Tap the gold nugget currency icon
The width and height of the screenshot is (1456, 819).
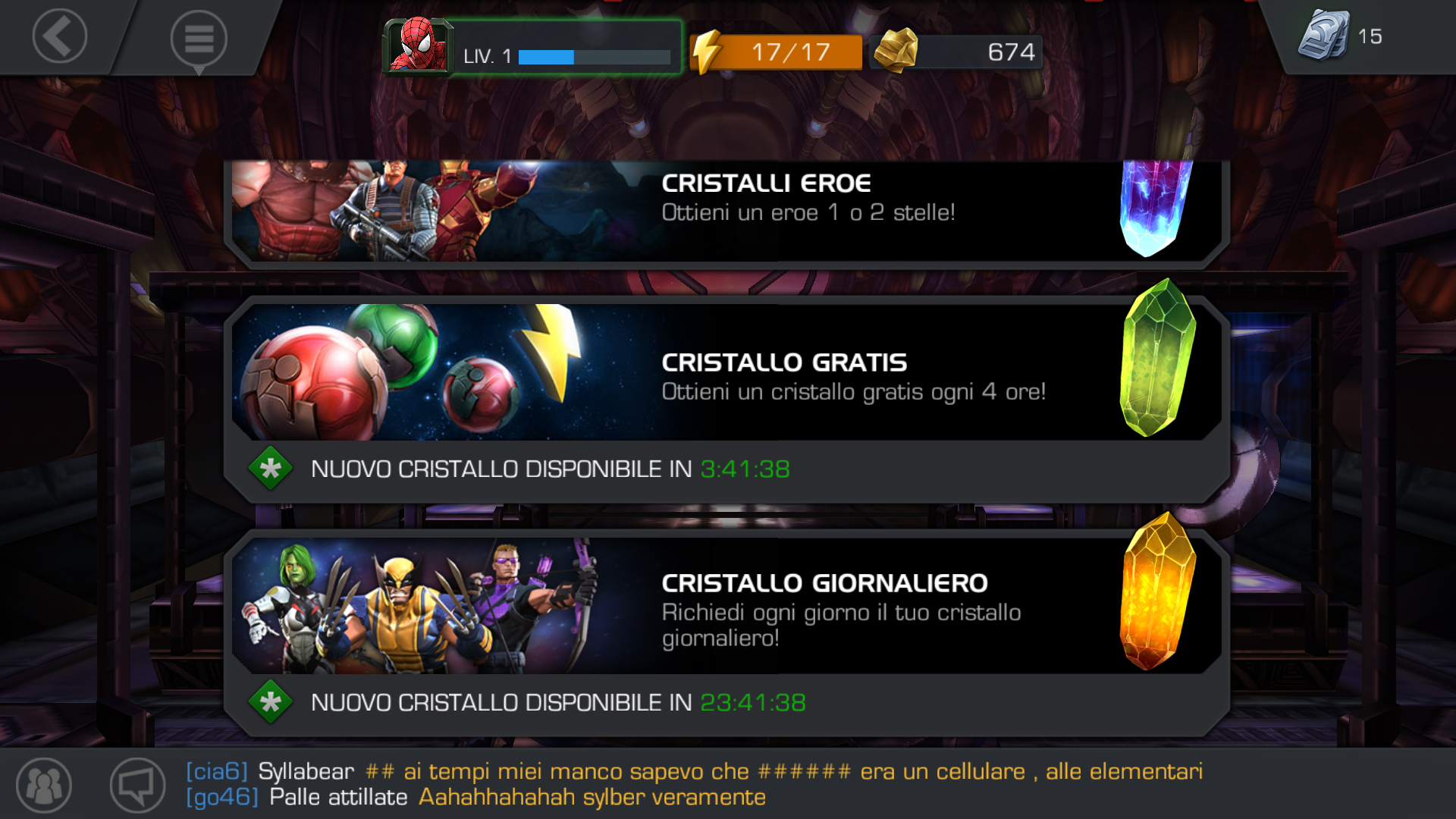point(896,50)
